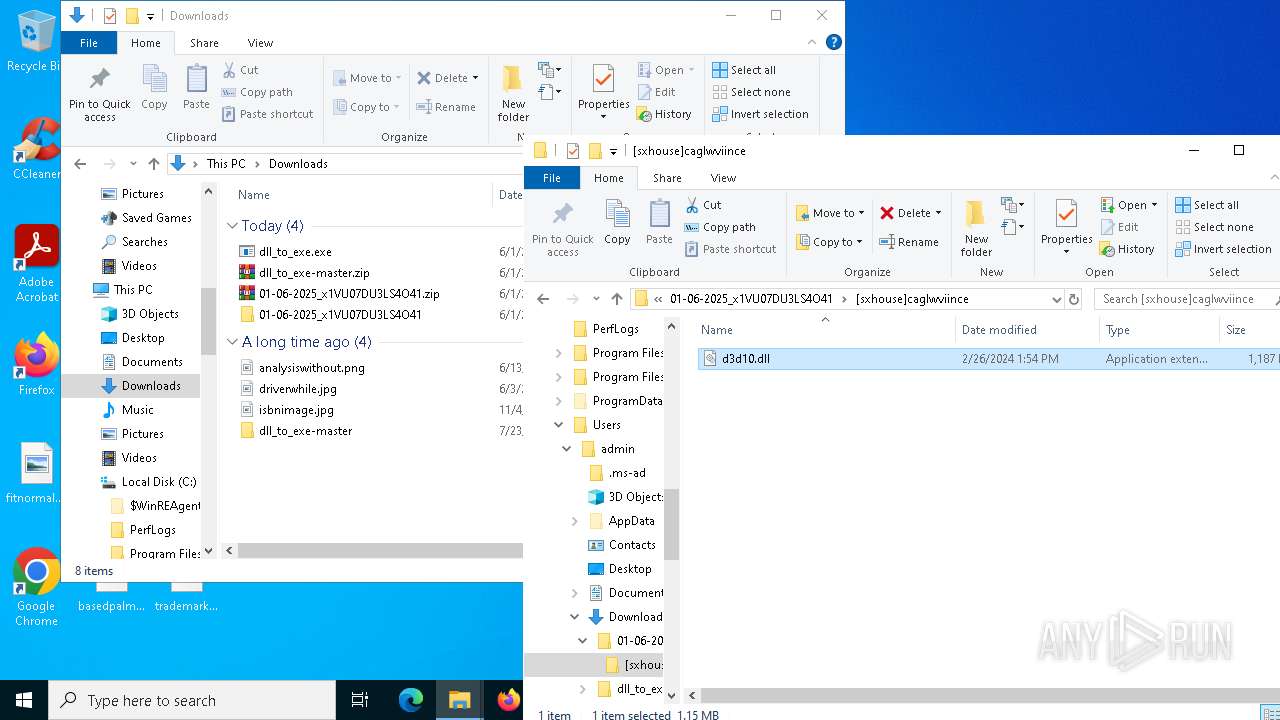Screen dimensions: 1280x720
Task: Open Firefox desktop shortcut
Action: (x=36, y=364)
